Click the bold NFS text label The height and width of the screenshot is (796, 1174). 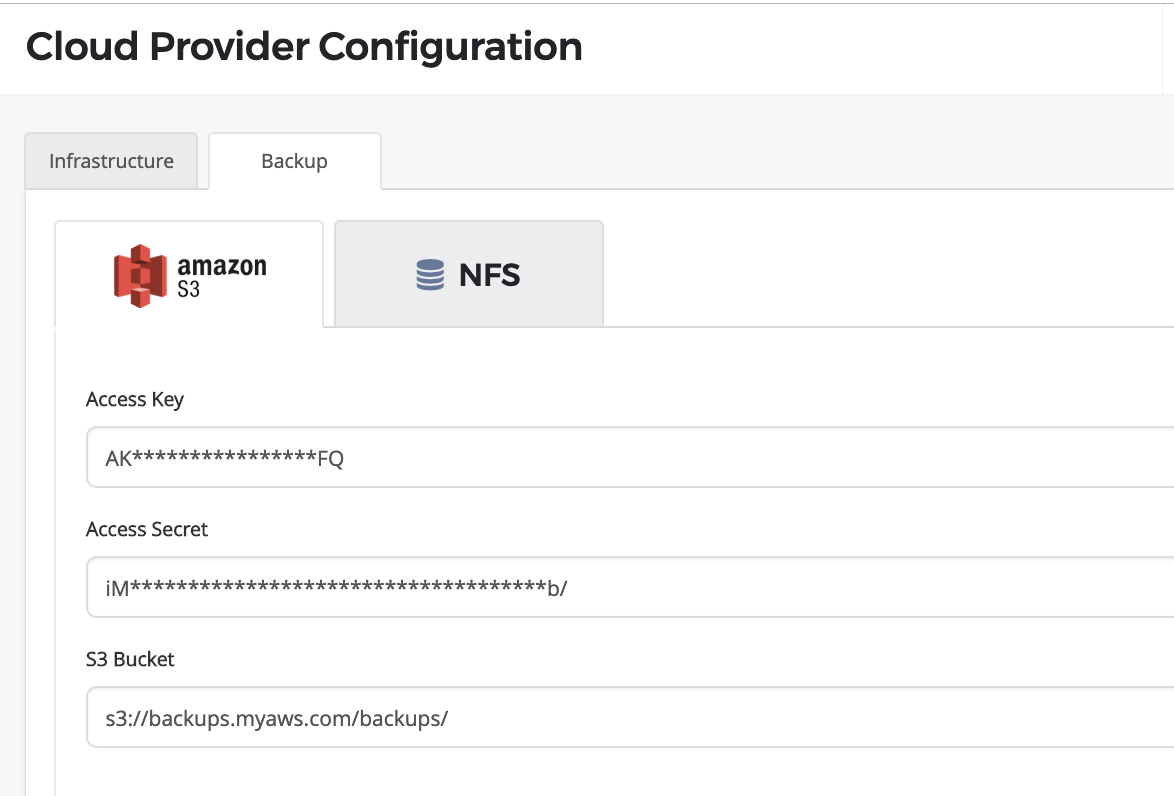click(490, 276)
